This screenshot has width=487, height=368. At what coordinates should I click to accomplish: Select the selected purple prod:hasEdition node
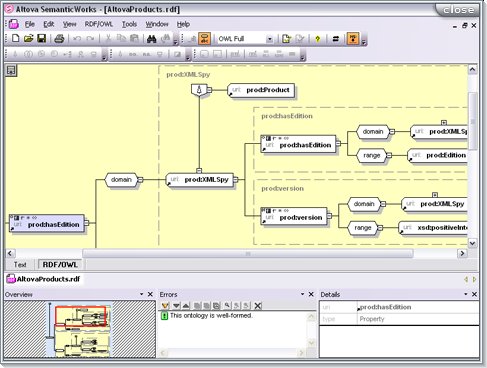(x=47, y=223)
